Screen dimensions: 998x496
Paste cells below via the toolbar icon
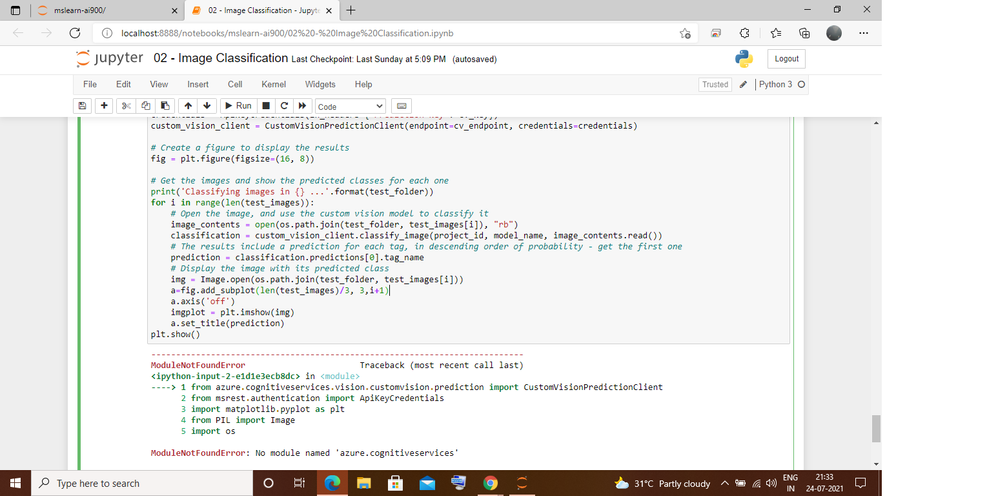(x=165, y=106)
